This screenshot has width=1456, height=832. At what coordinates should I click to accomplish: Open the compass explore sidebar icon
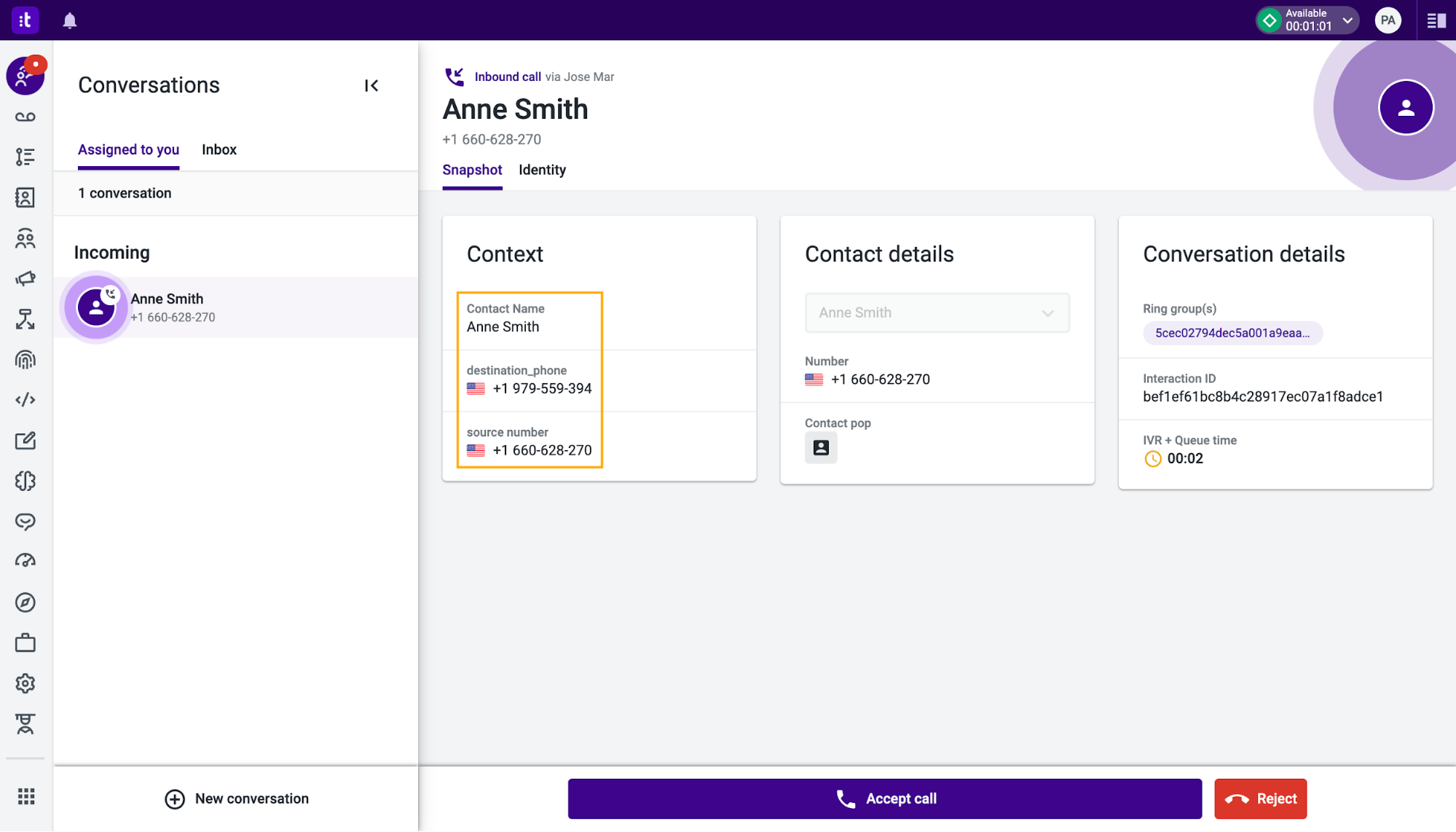click(25, 603)
